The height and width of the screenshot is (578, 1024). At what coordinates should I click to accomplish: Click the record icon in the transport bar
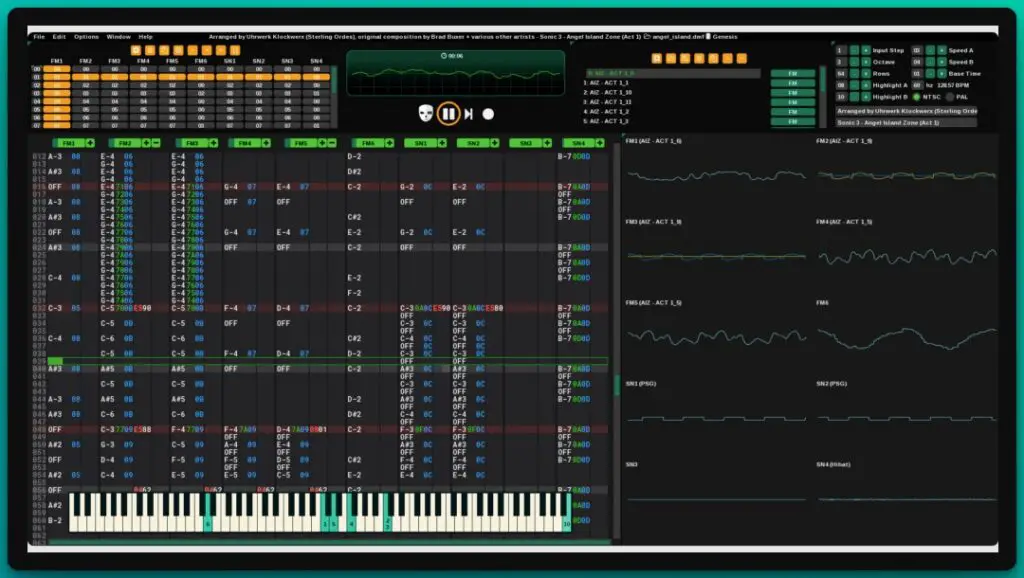[x=488, y=114]
